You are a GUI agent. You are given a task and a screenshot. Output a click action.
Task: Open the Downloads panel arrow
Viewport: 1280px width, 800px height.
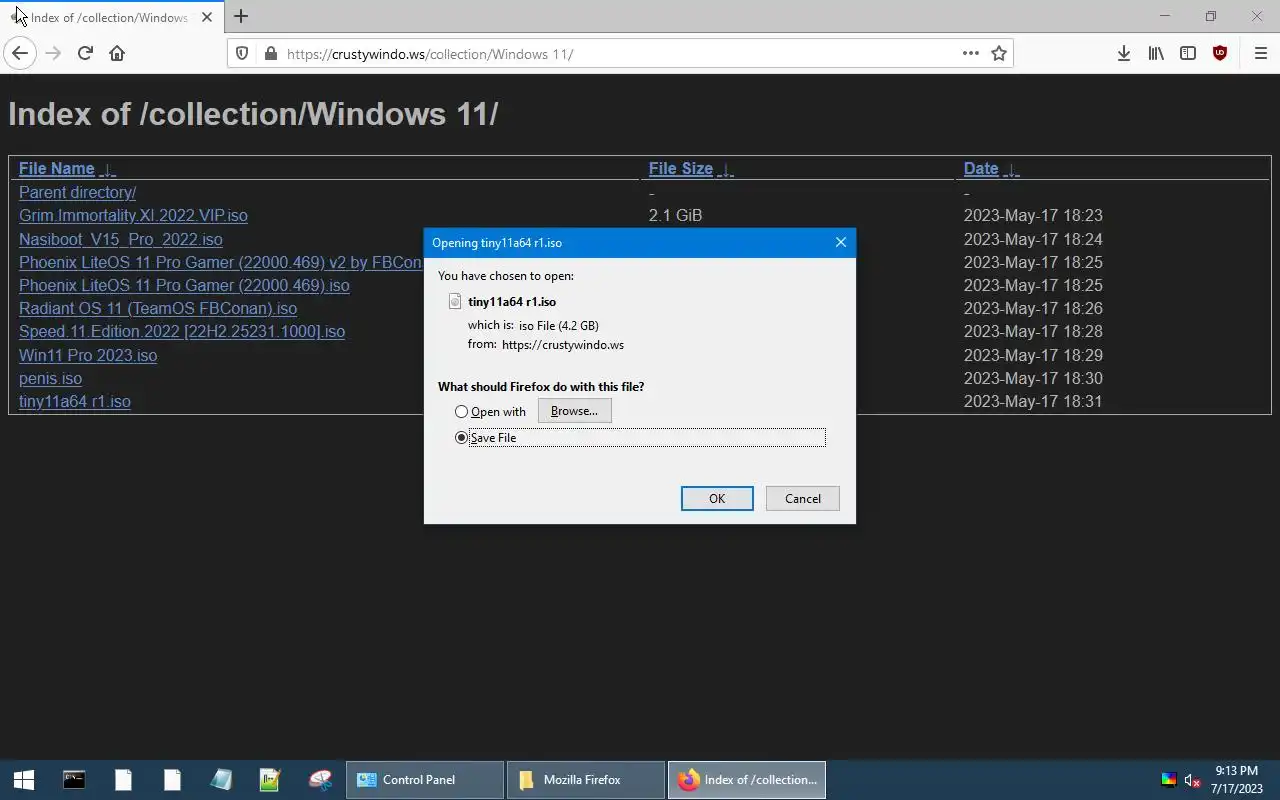pos(1124,54)
